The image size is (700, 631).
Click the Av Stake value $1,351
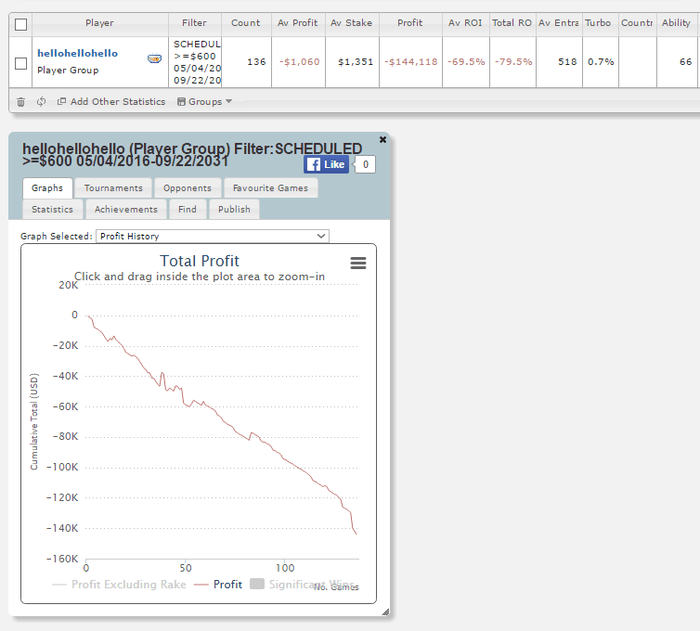(355, 62)
